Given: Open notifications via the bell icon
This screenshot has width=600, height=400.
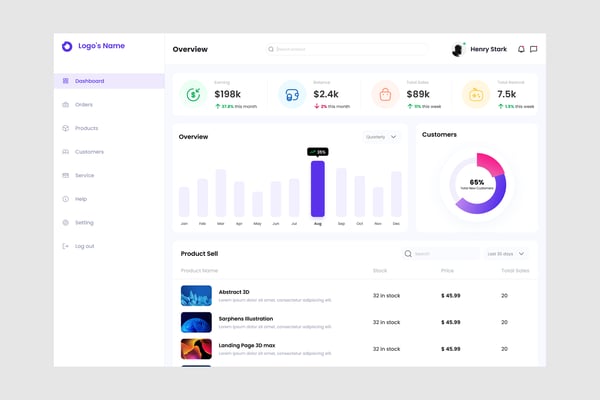Looking at the screenshot, I should (521, 49).
